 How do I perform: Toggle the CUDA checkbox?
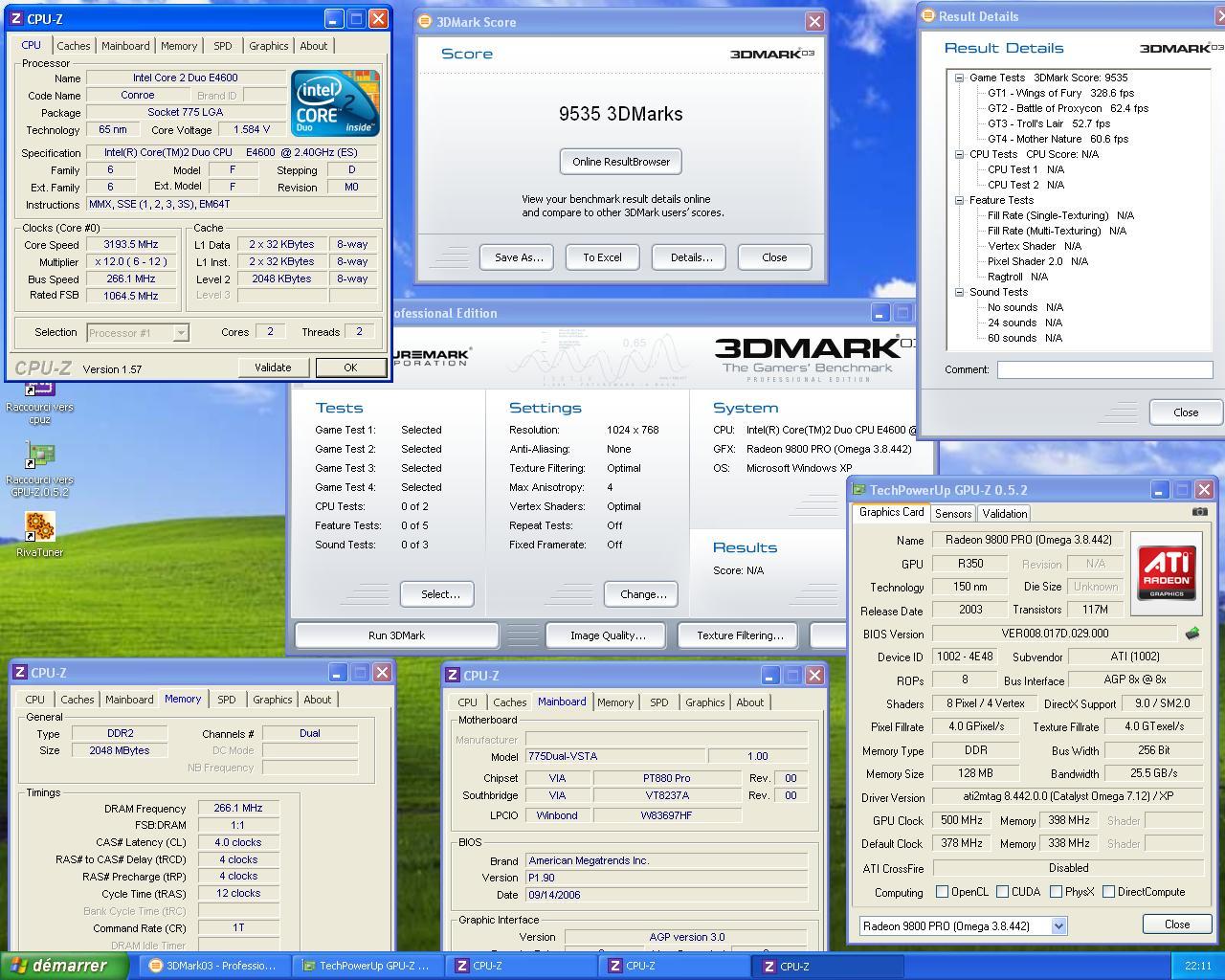pyautogui.click(x=1002, y=892)
